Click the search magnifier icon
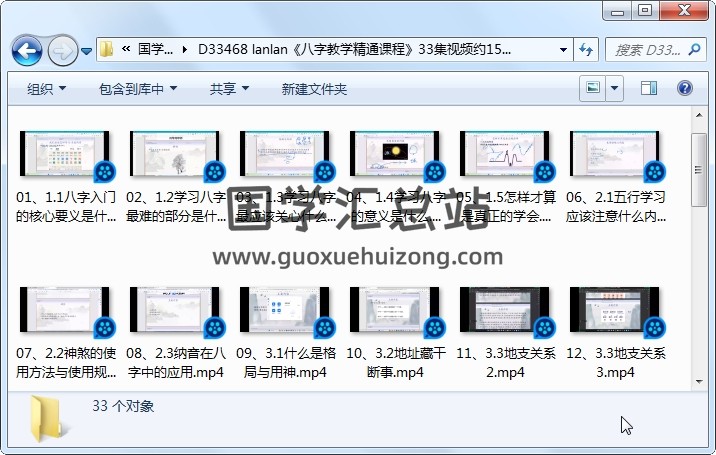716x455 pixels. pos(695,49)
